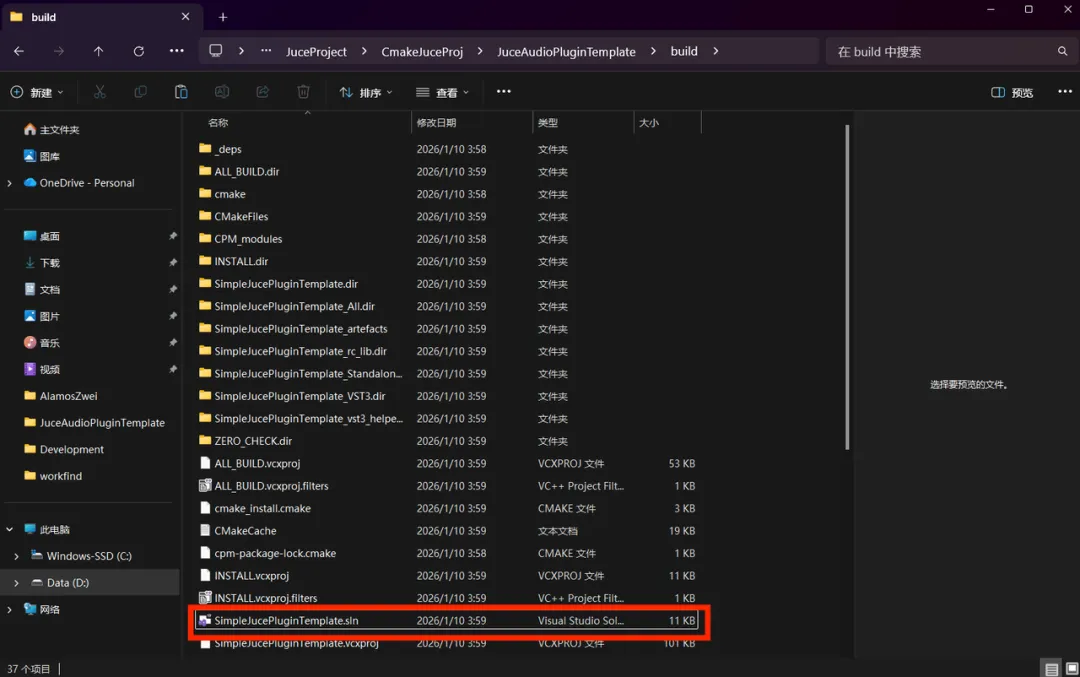Open the far-right toolbar overflow ellipsis

1065,92
